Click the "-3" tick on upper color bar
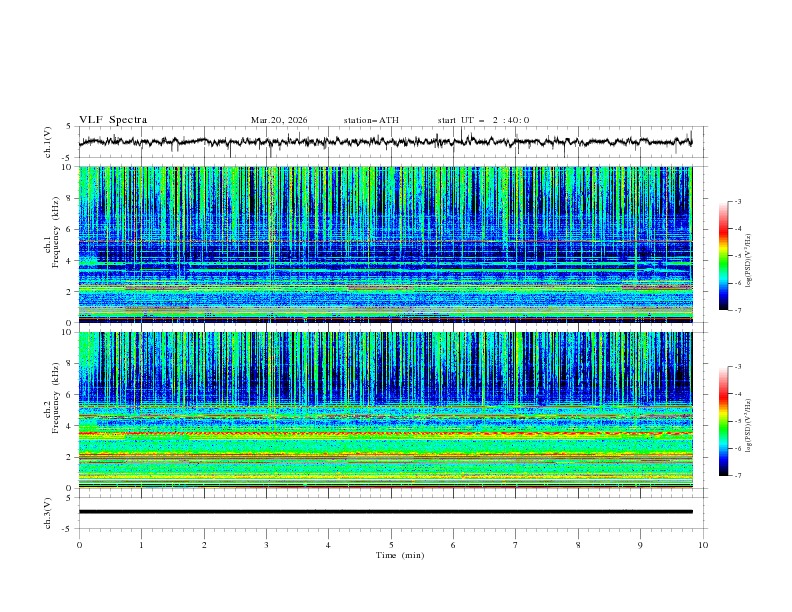Image resolution: width=792 pixels, height=612 pixels. (x=738, y=201)
